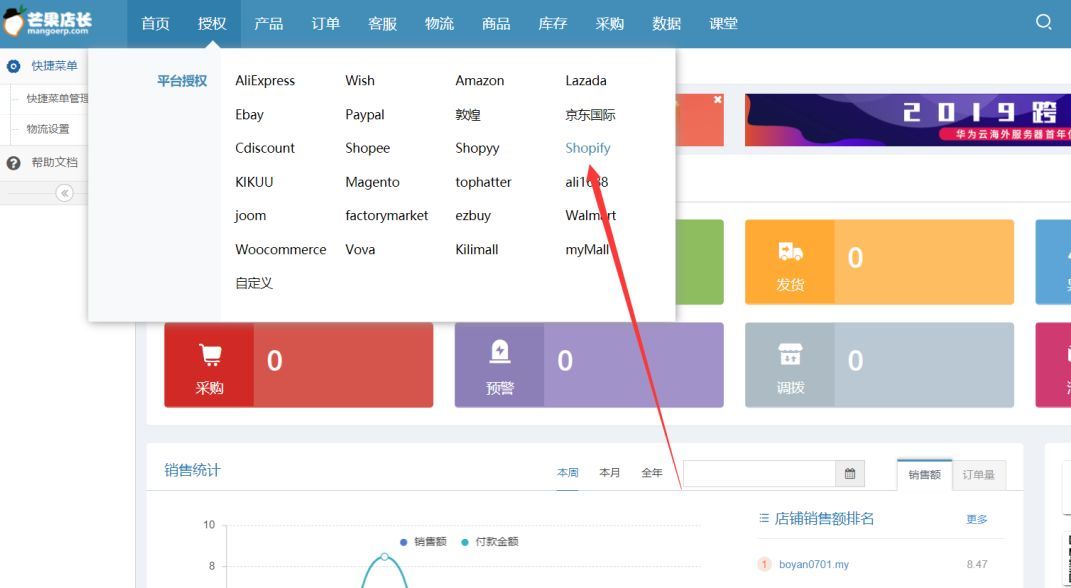Choose Kilimall authorization
This screenshot has height=588, width=1071.
pos(477,249)
